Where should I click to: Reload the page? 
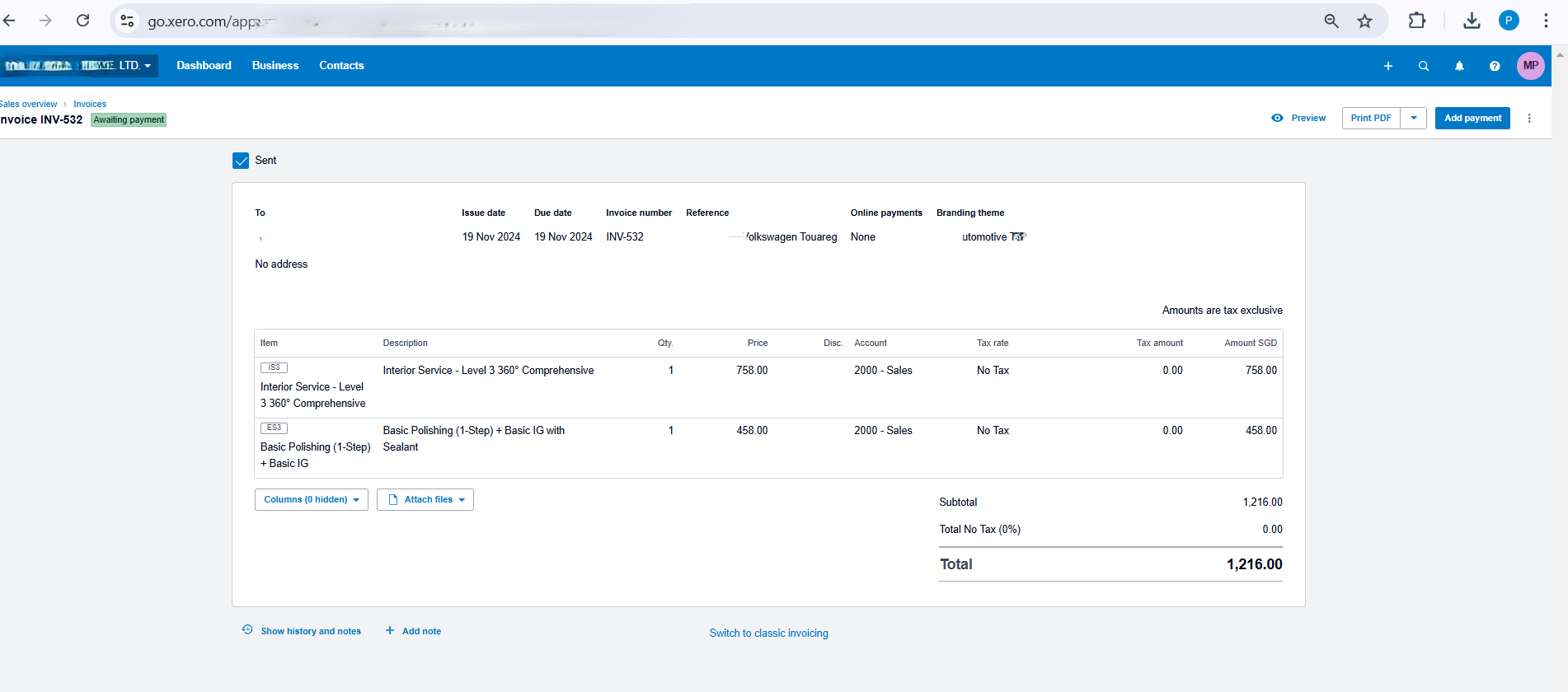[x=82, y=21]
